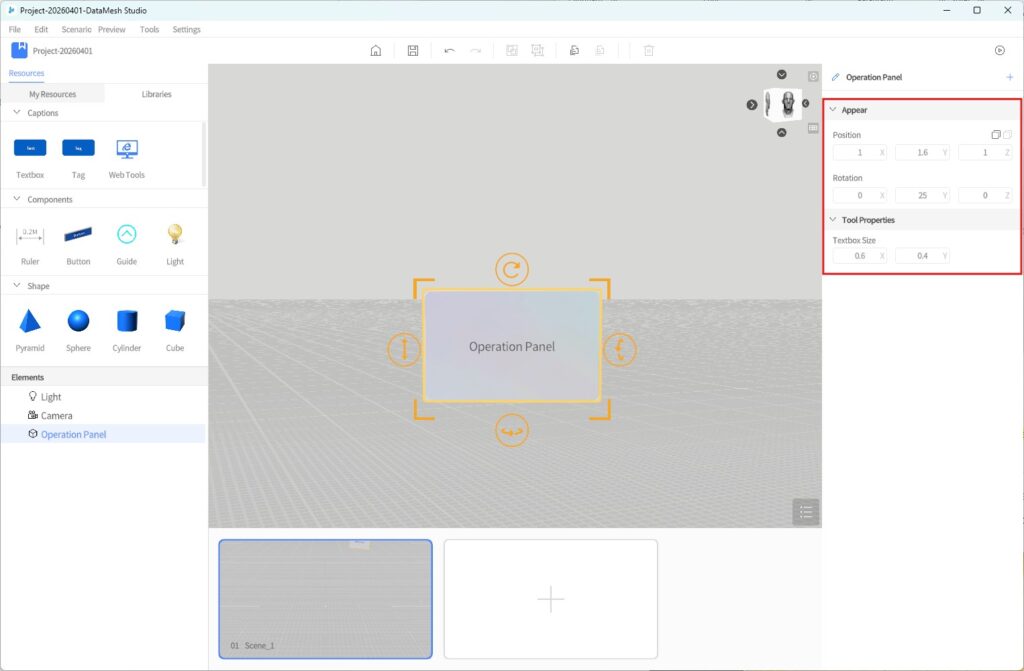The height and width of the screenshot is (671, 1024).
Task: Click the rotate gizmo above the Operation Panel
Action: pos(512,270)
